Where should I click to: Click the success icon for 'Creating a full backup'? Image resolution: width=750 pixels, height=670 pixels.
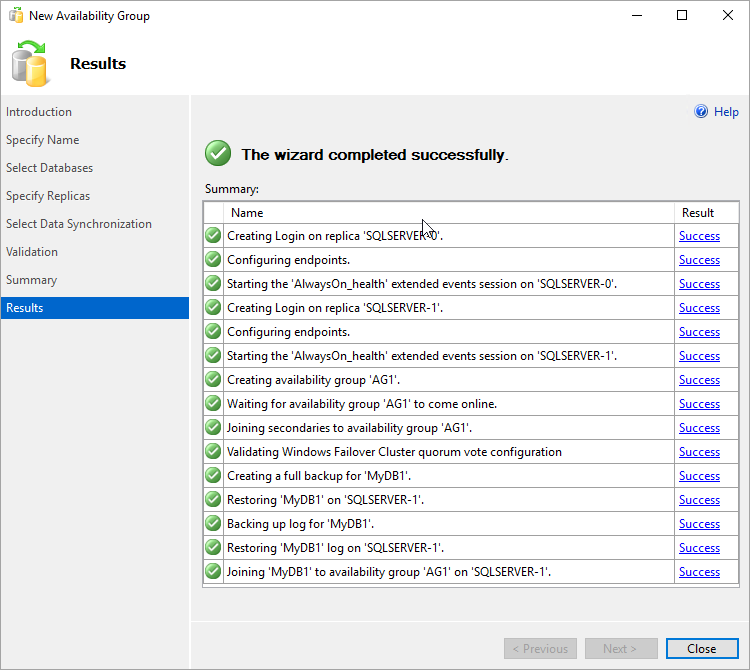(x=213, y=476)
